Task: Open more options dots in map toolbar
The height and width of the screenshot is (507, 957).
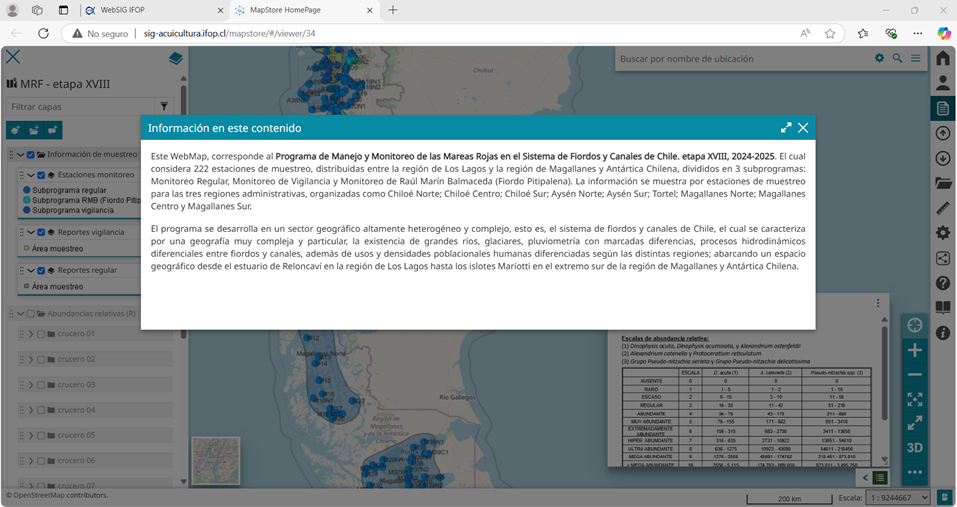Action: pos(914,472)
